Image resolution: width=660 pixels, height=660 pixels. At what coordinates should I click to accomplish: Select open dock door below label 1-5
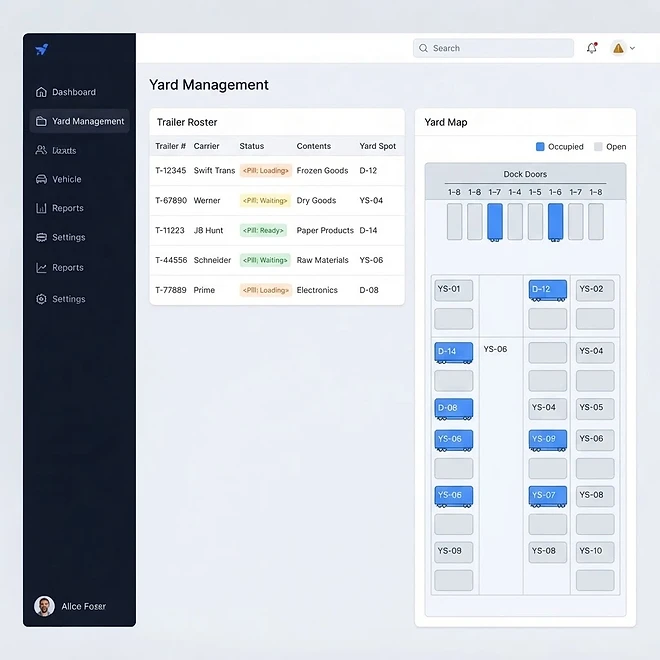[535, 221]
